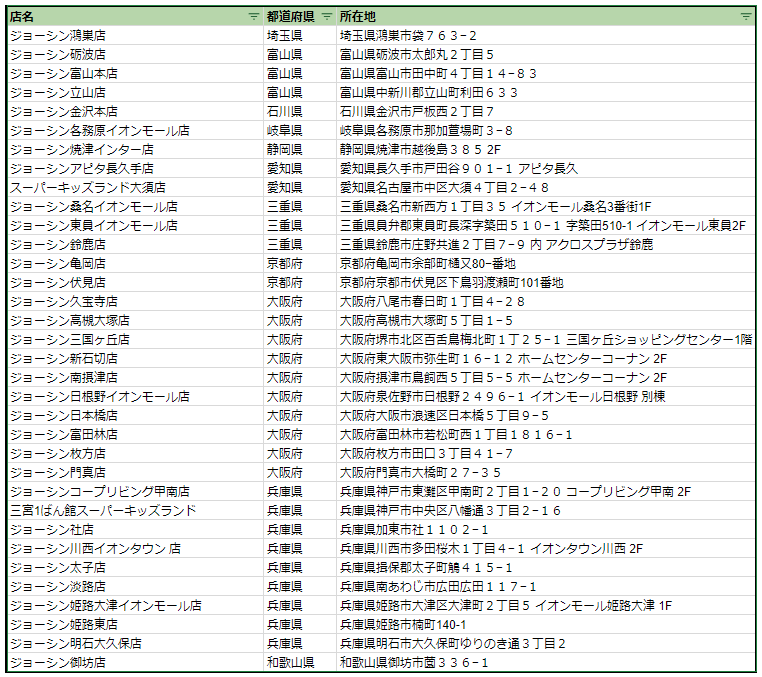This screenshot has height=677, width=762.
Task: Open the 都道府県 column filter dropdown
Action: coord(327,17)
